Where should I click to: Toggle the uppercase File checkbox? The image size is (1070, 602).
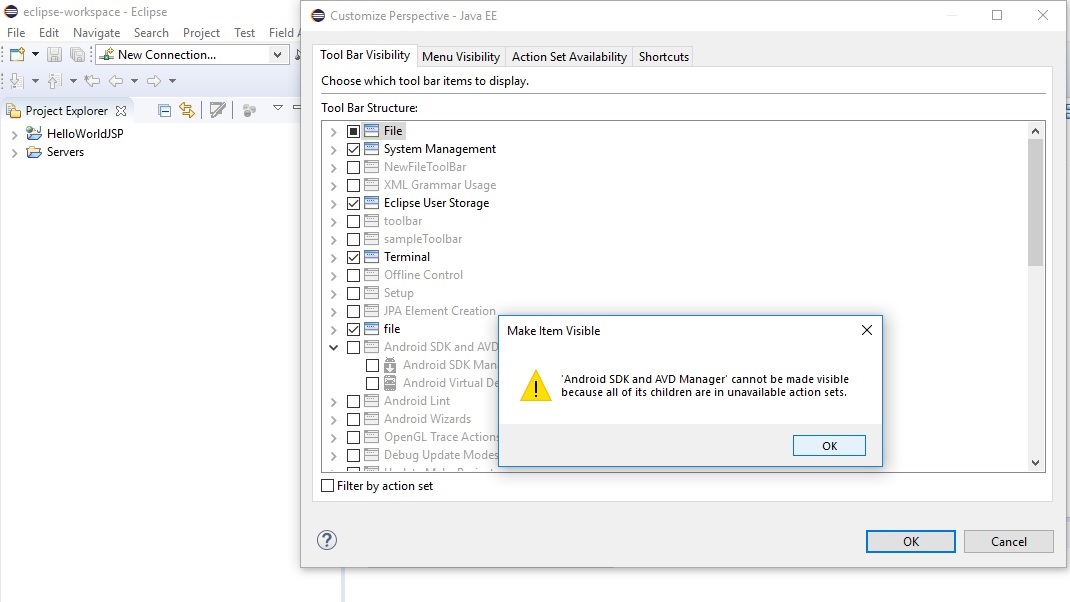[x=353, y=131]
